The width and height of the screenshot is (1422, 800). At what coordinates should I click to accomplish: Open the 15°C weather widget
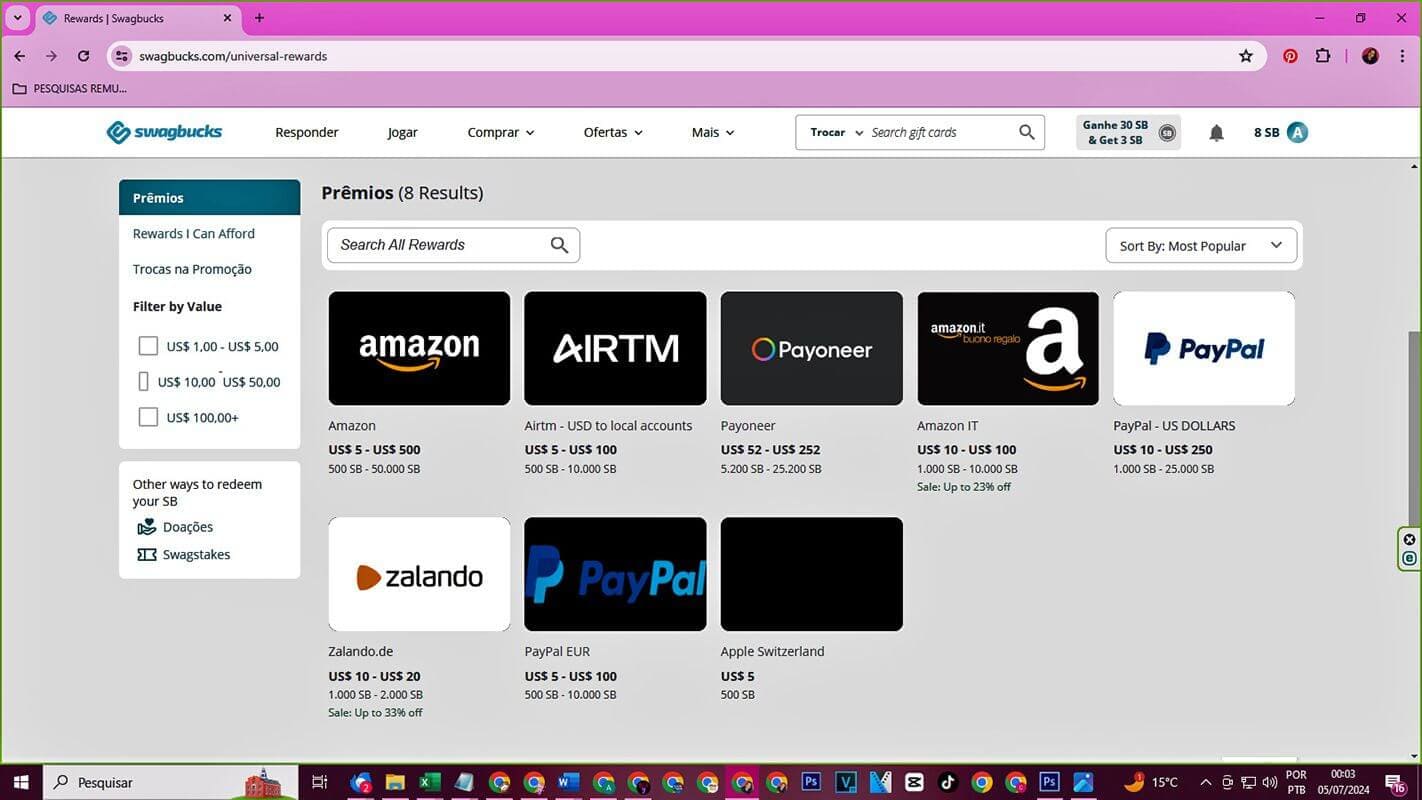coord(1152,782)
